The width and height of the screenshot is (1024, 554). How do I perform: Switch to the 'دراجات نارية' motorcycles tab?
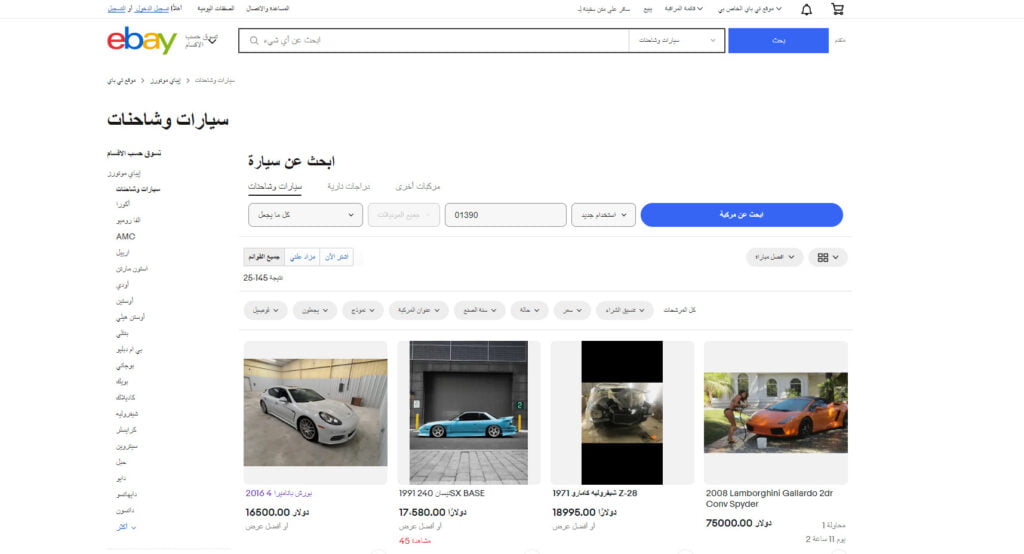coord(349,186)
